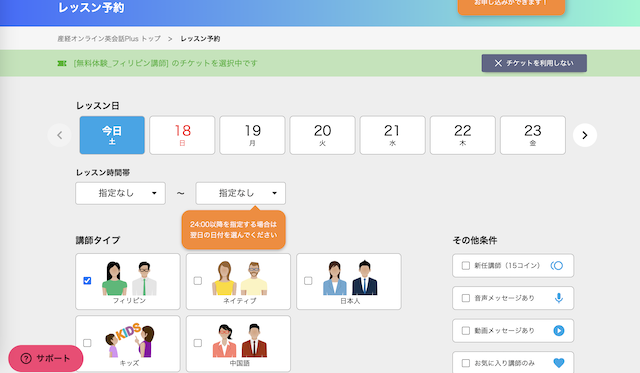This screenshot has height=373, width=640.
Task: Click the Japanese teachers illustration
Action: tap(350, 278)
